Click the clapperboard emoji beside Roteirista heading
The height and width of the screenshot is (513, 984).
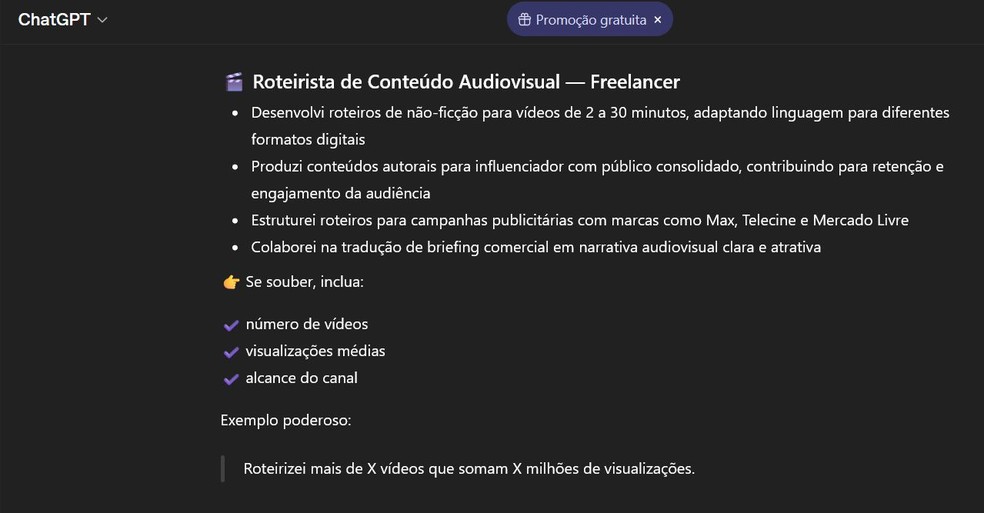[234, 82]
